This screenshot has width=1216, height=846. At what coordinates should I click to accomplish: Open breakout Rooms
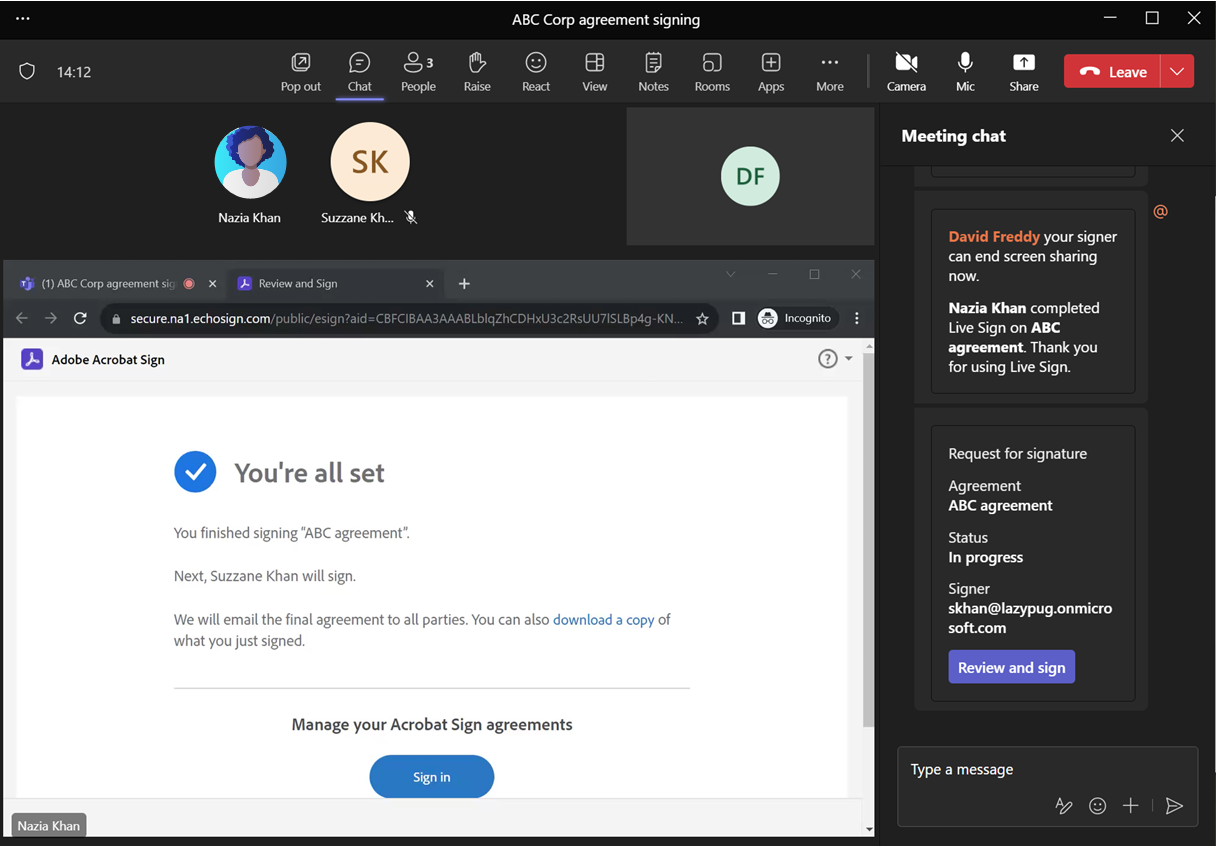click(712, 70)
